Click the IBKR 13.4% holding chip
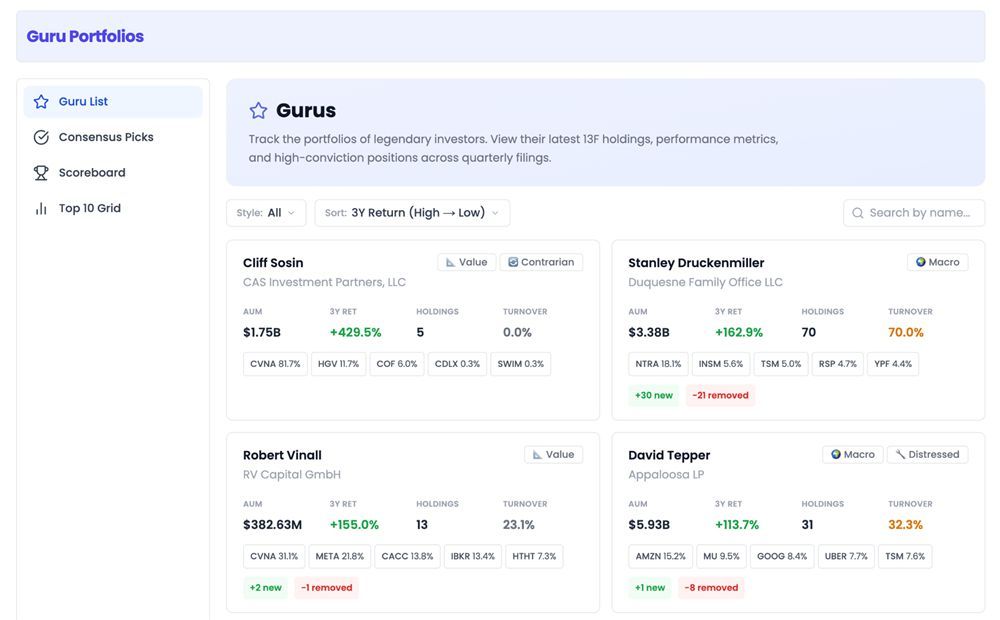The image size is (1000, 620). point(473,557)
